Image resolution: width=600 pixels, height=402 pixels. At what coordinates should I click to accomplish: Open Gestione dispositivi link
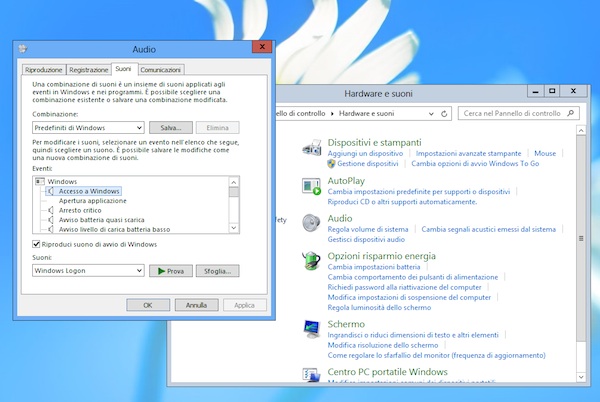point(367,164)
